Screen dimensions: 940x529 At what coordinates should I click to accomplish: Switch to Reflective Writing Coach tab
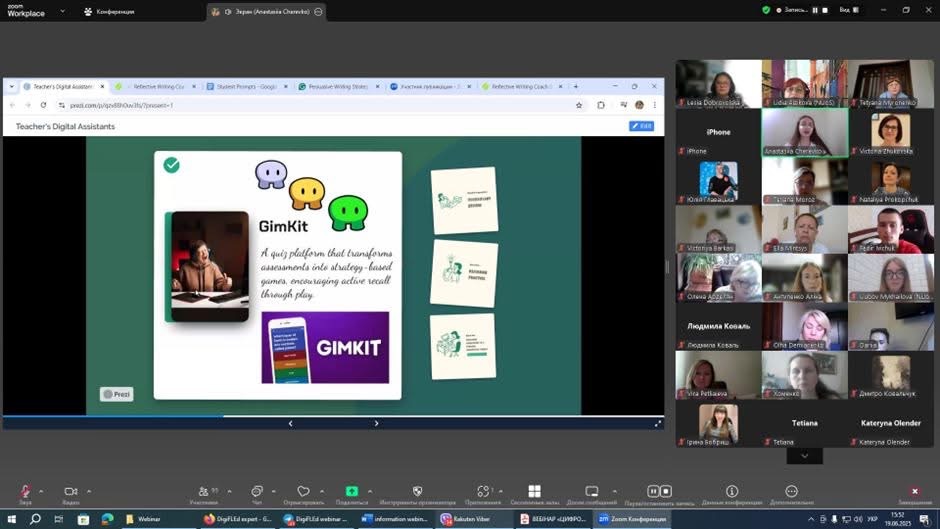(x=520, y=86)
